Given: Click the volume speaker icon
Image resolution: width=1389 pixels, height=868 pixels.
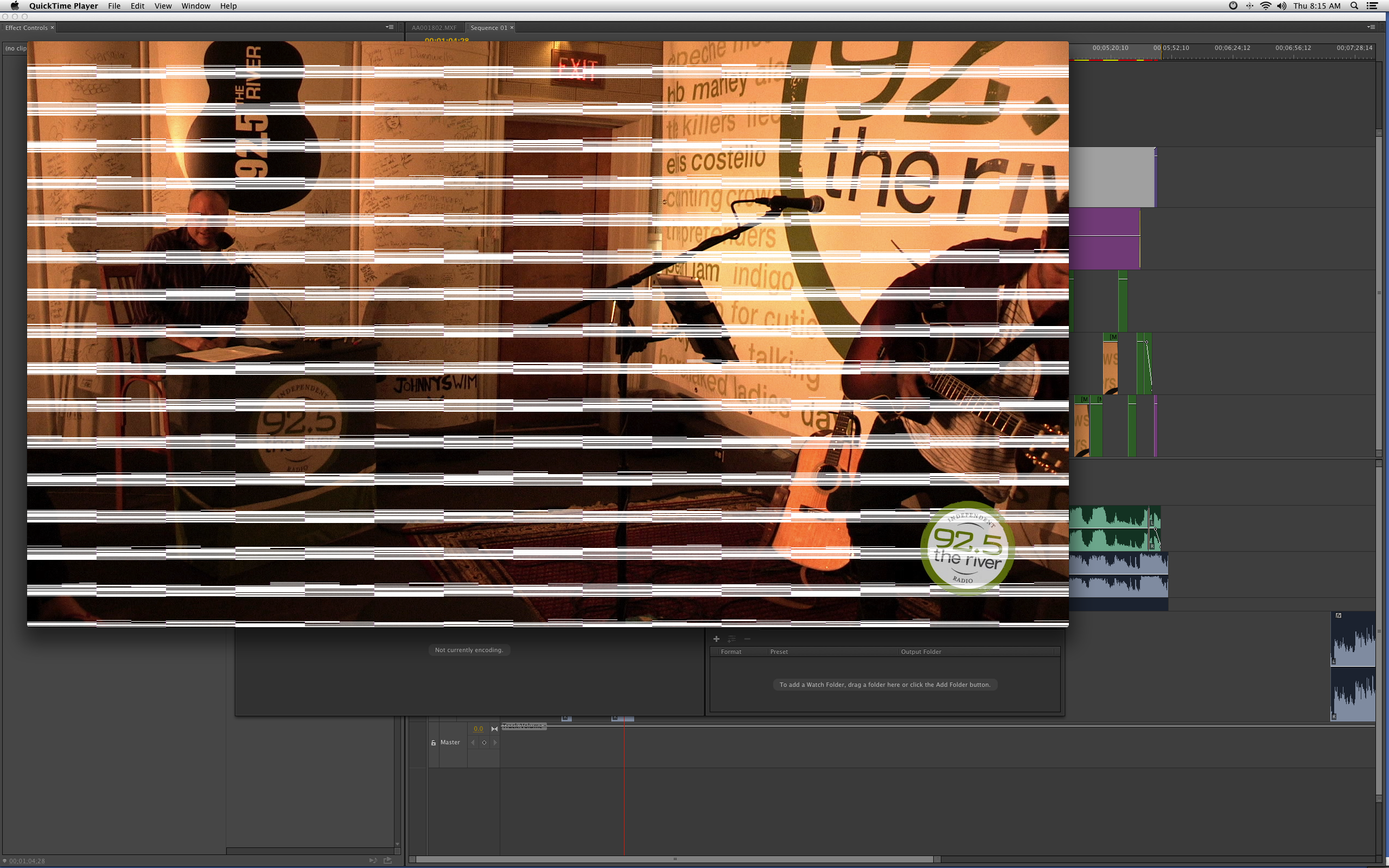Looking at the screenshot, I should click(1282, 6).
